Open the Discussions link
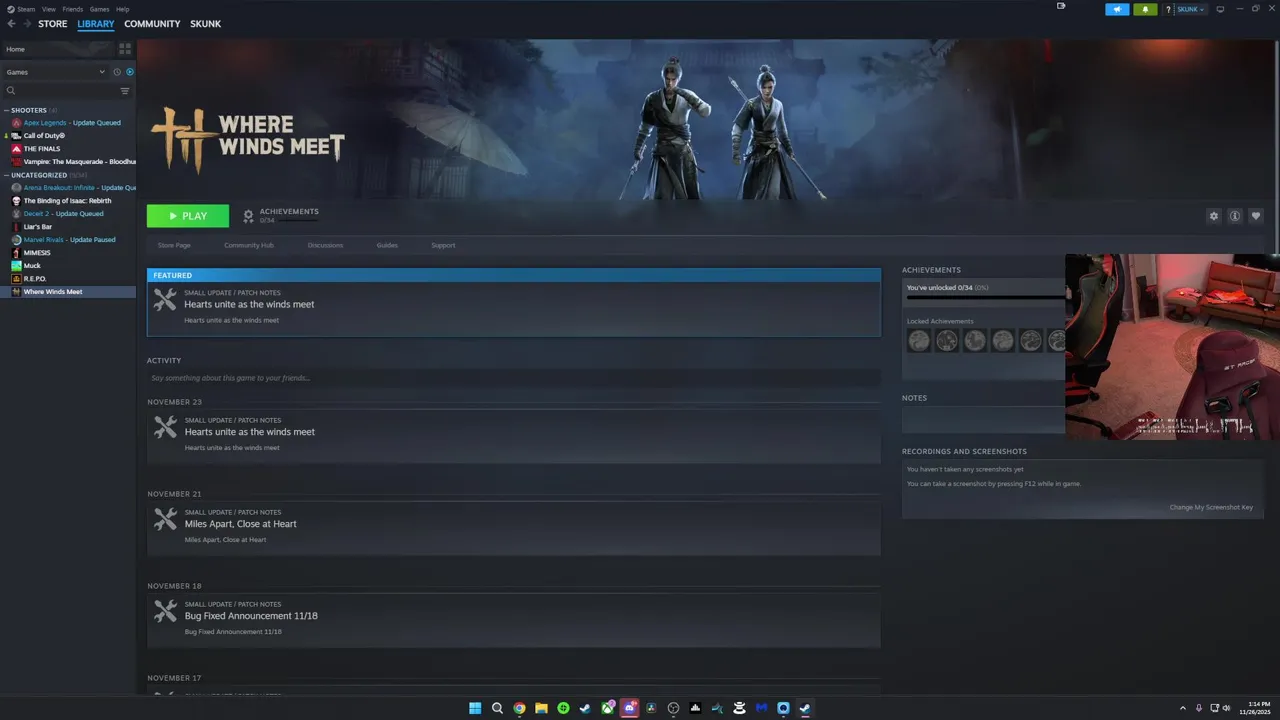Screen dimensions: 1280x720 click(325, 245)
